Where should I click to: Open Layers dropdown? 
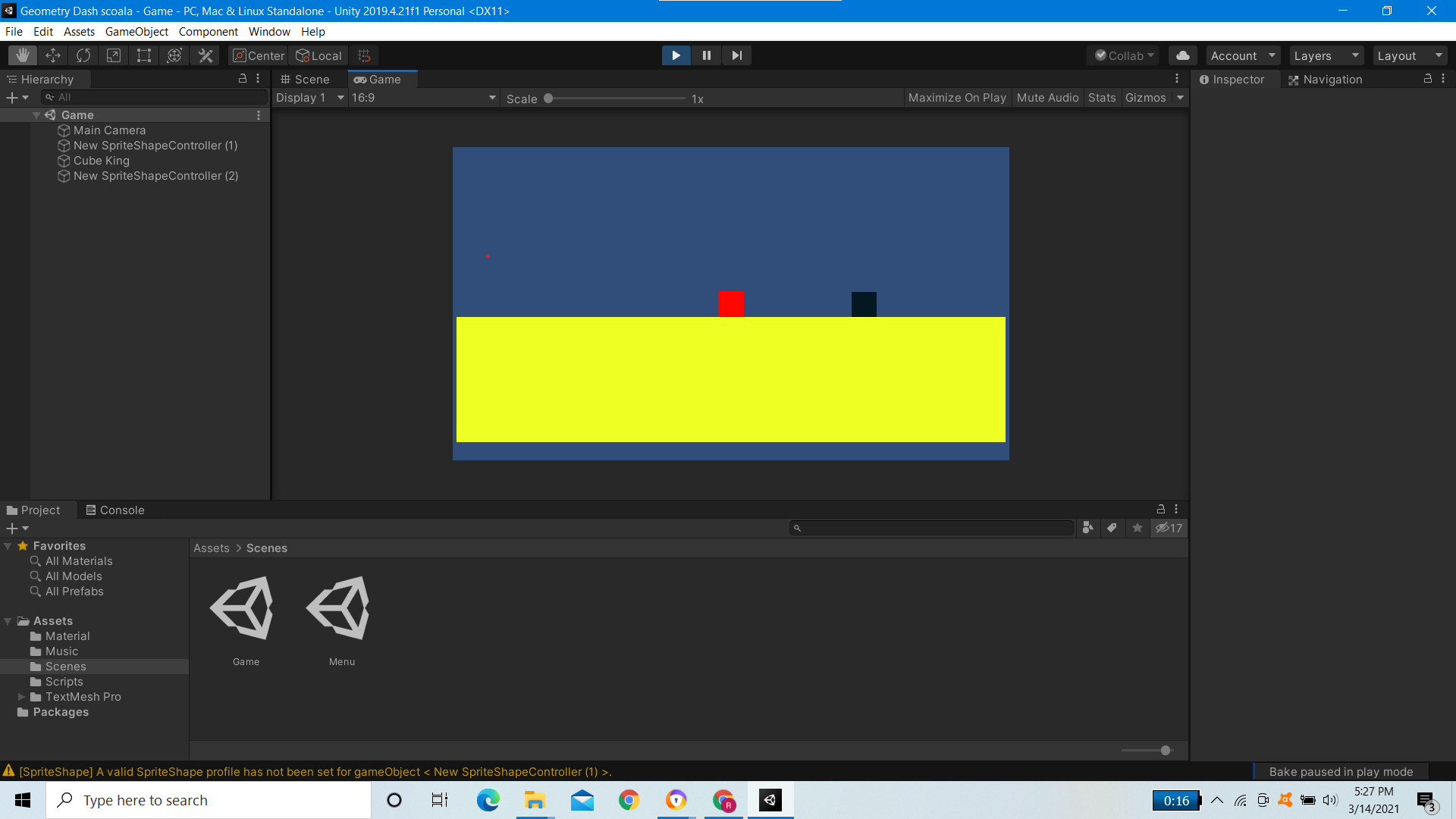pos(1326,55)
